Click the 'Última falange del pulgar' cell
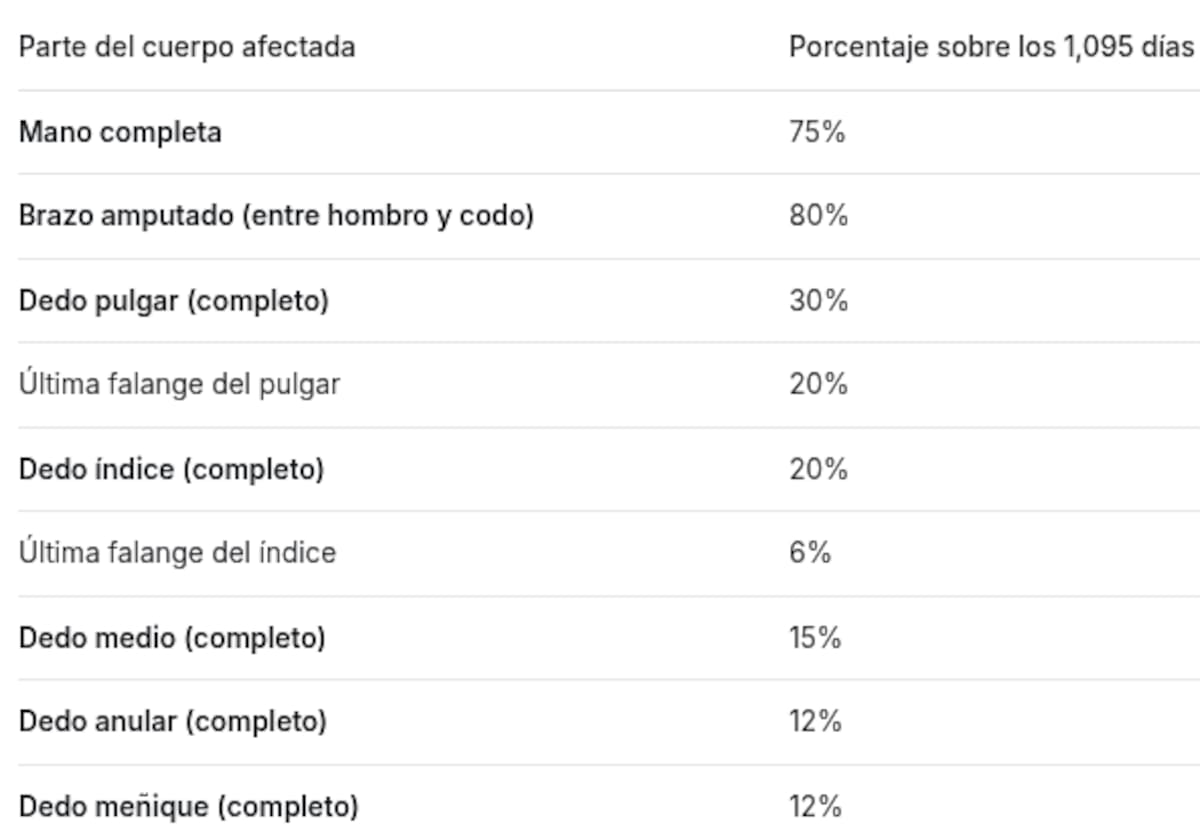This screenshot has height=833, width=1200. click(180, 384)
